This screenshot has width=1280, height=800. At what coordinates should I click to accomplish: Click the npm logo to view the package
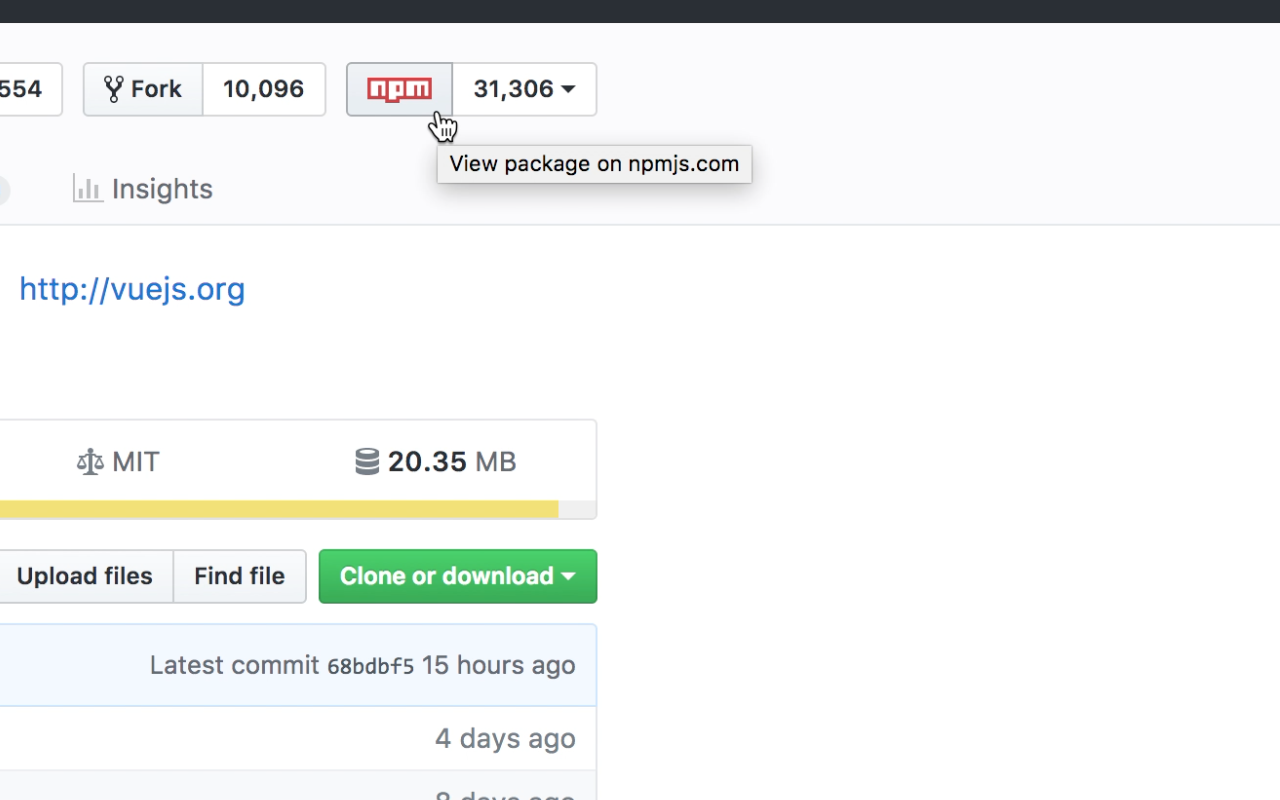pos(398,89)
